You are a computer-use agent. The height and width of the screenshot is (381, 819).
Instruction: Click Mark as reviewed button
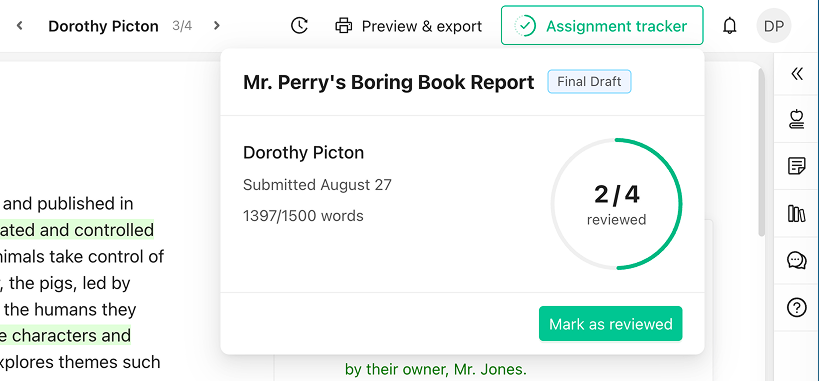611,324
